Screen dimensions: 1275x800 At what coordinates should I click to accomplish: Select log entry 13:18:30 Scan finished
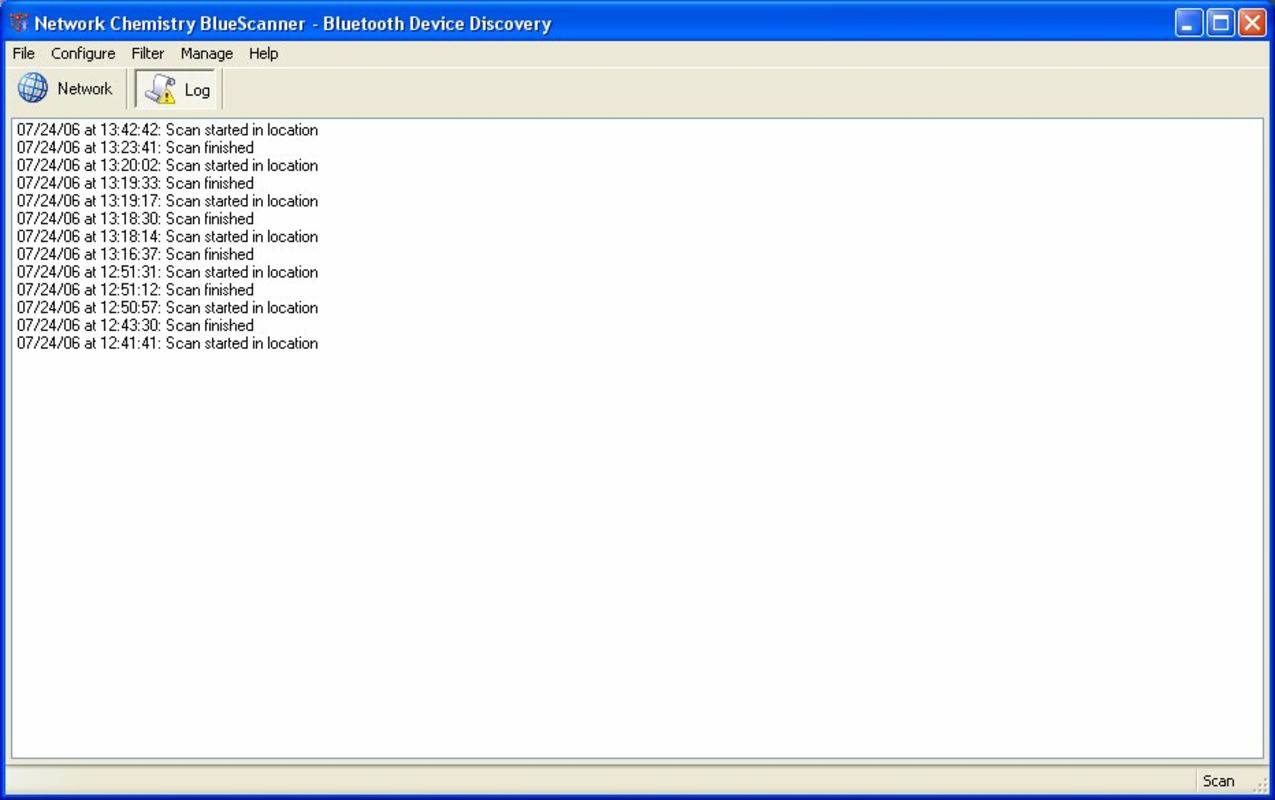(x=135, y=219)
